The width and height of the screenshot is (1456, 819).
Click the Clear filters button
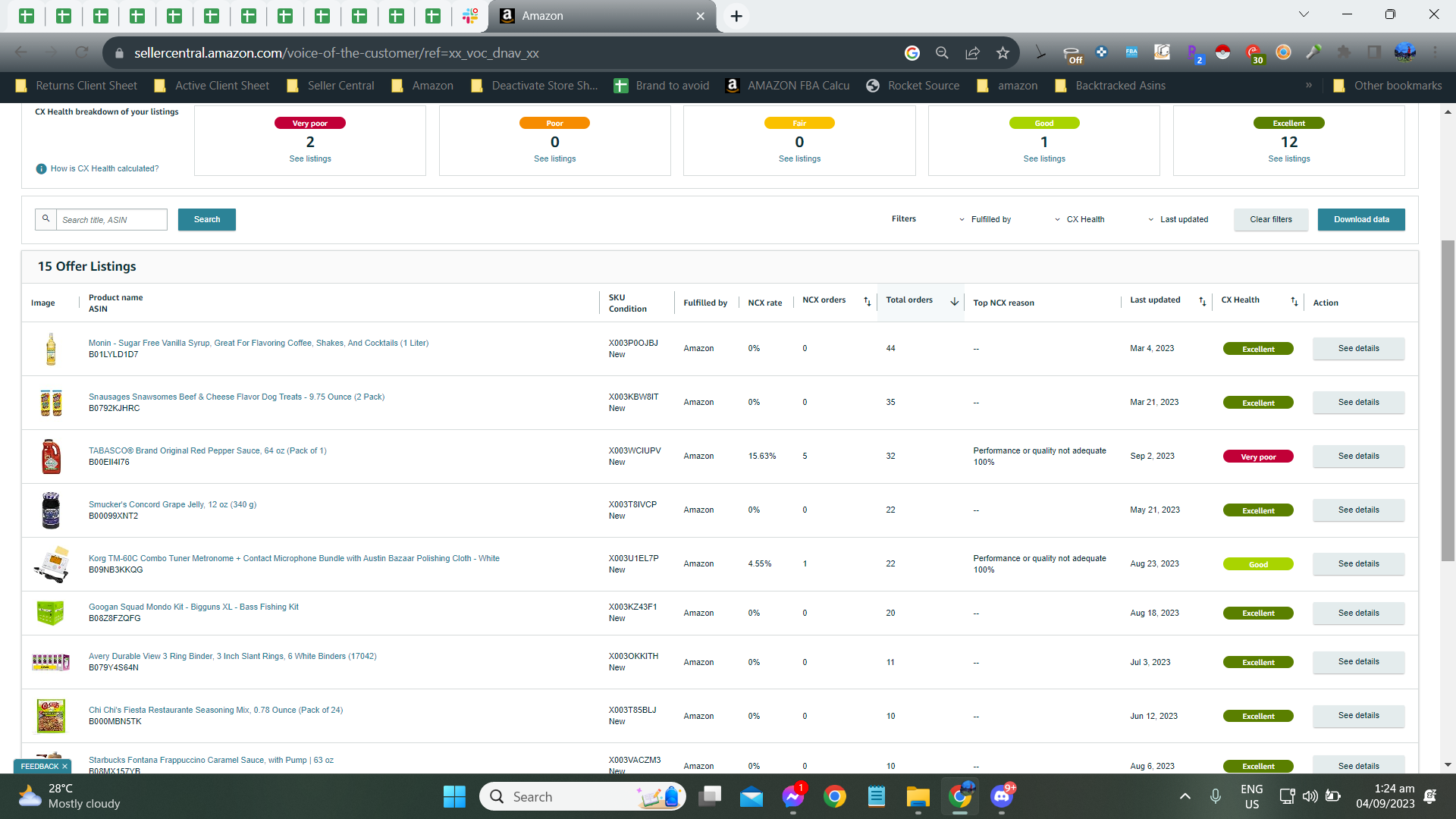[x=1271, y=220]
